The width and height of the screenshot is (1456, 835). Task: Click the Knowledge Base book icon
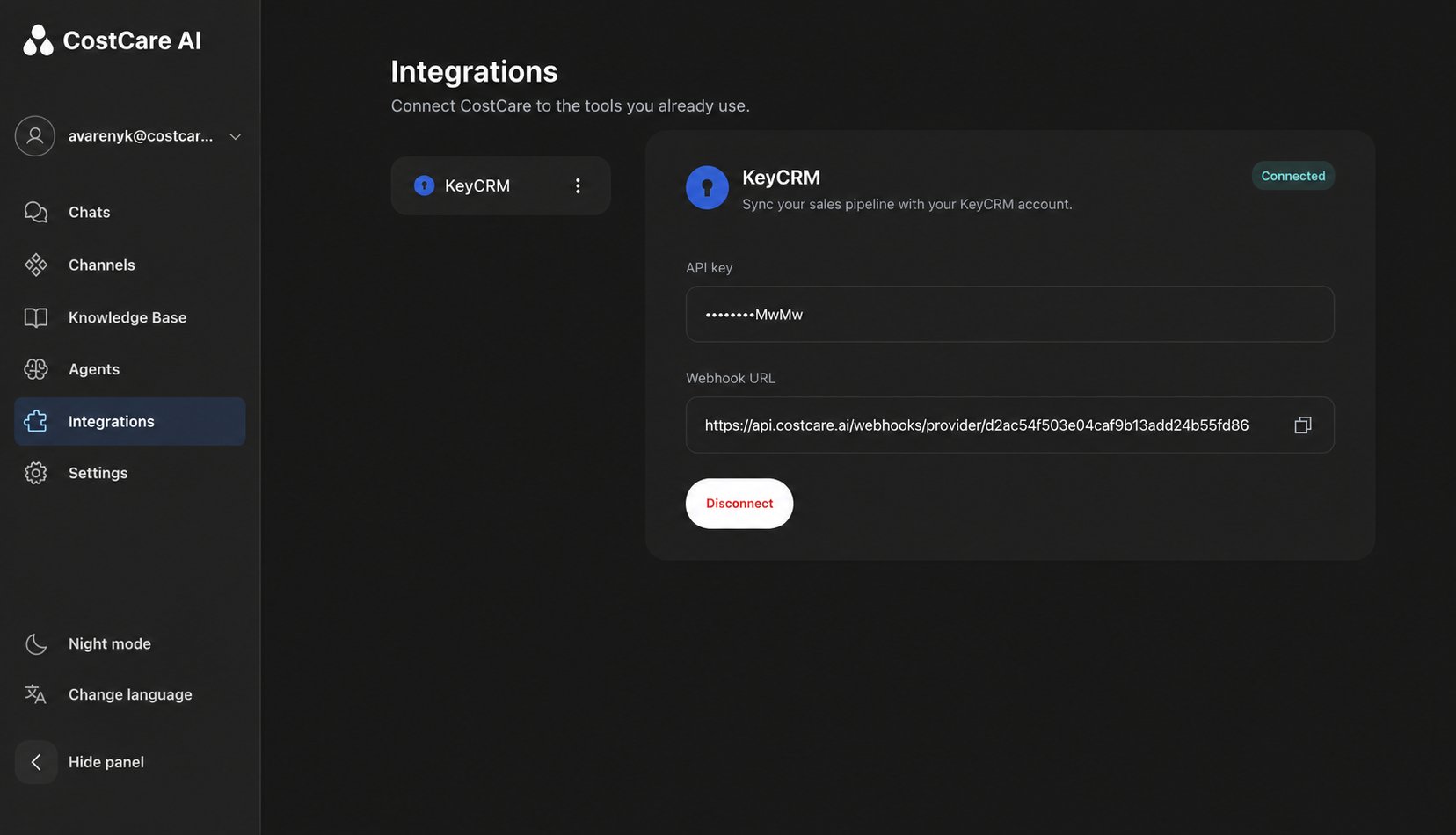[36, 317]
